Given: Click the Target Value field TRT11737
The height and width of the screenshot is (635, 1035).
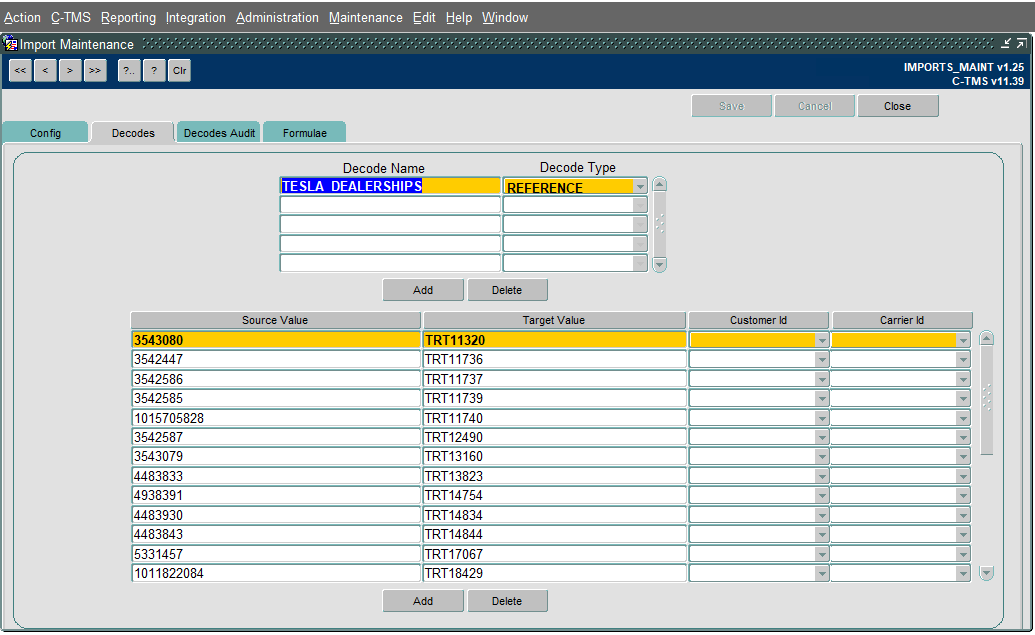Looking at the screenshot, I should point(554,380).
